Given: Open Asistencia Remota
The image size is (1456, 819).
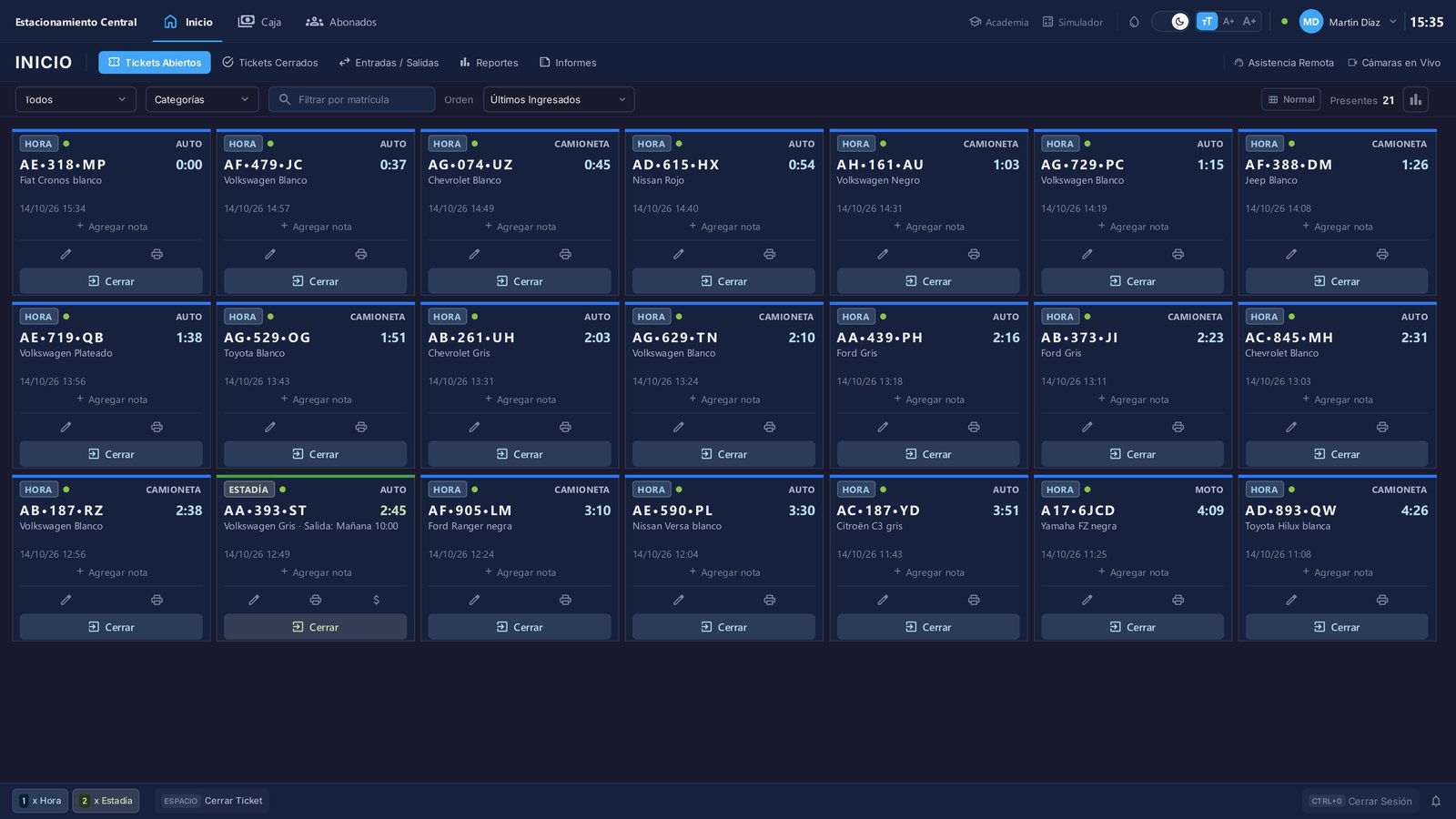Looking at the screenshot, I should (1283, 63).
